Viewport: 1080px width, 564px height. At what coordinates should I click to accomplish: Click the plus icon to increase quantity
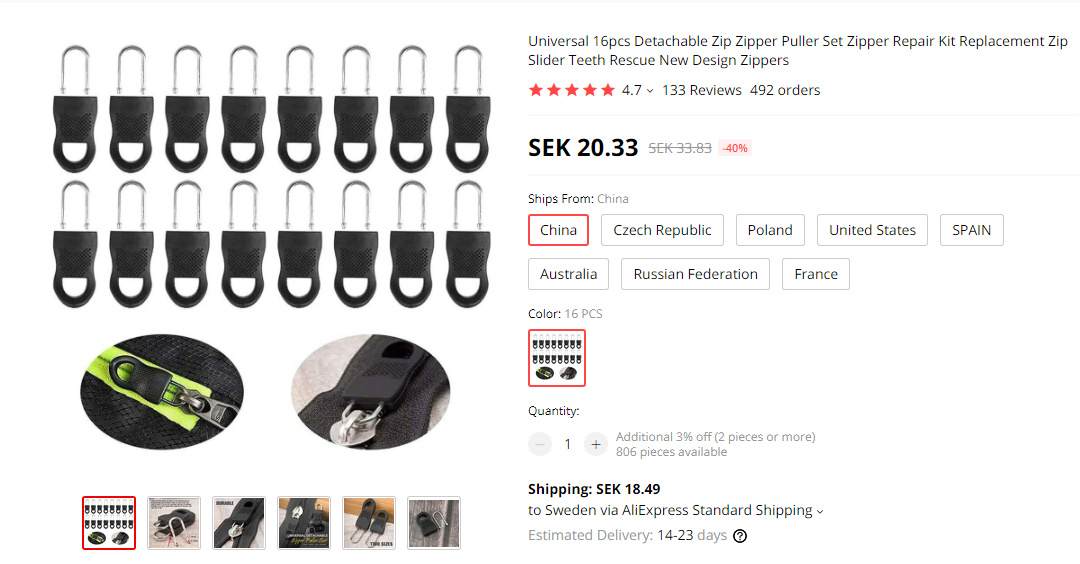pos(596,444)
